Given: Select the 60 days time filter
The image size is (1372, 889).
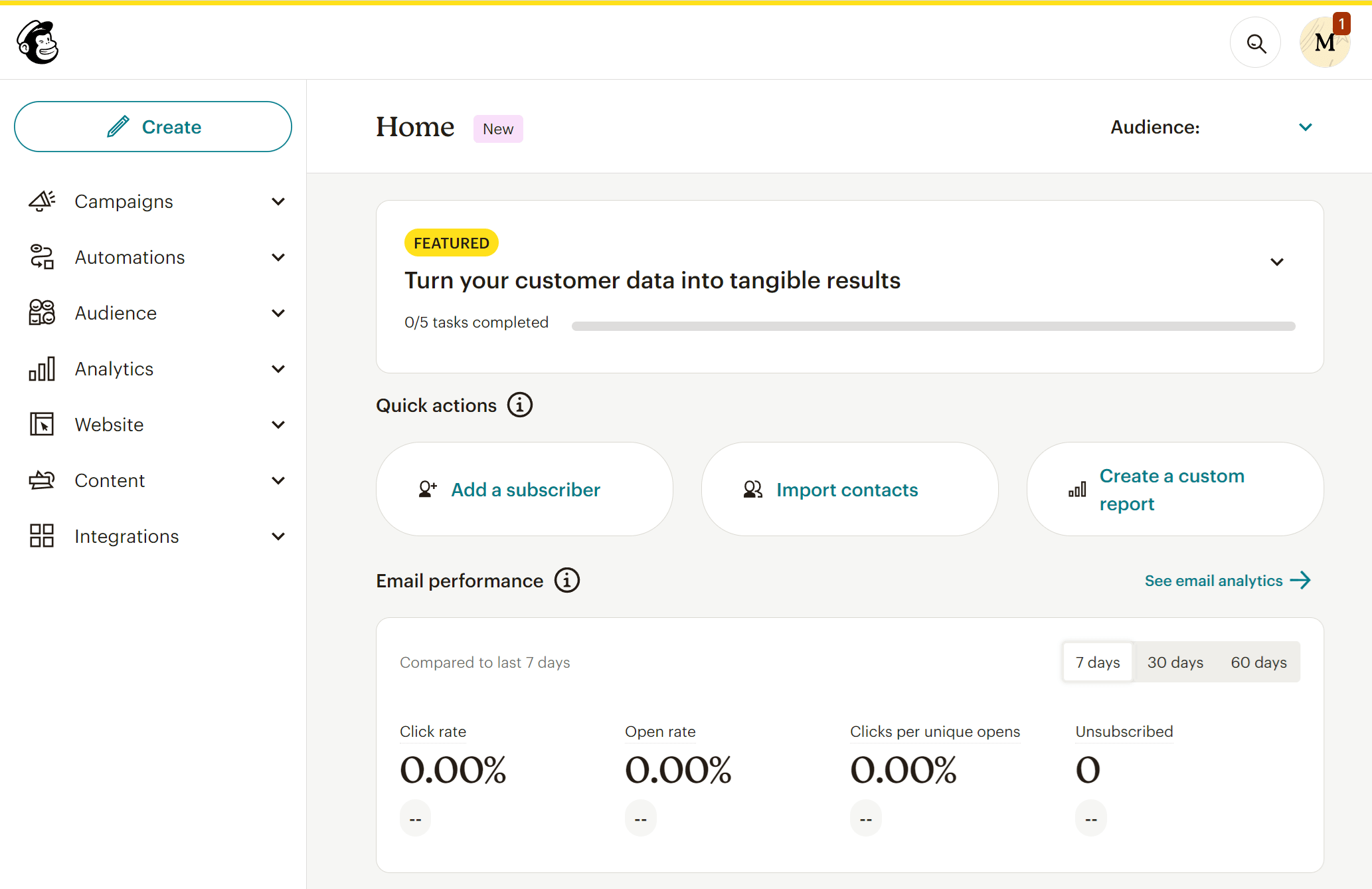Looking at the screenshot, I should 1258,662.
